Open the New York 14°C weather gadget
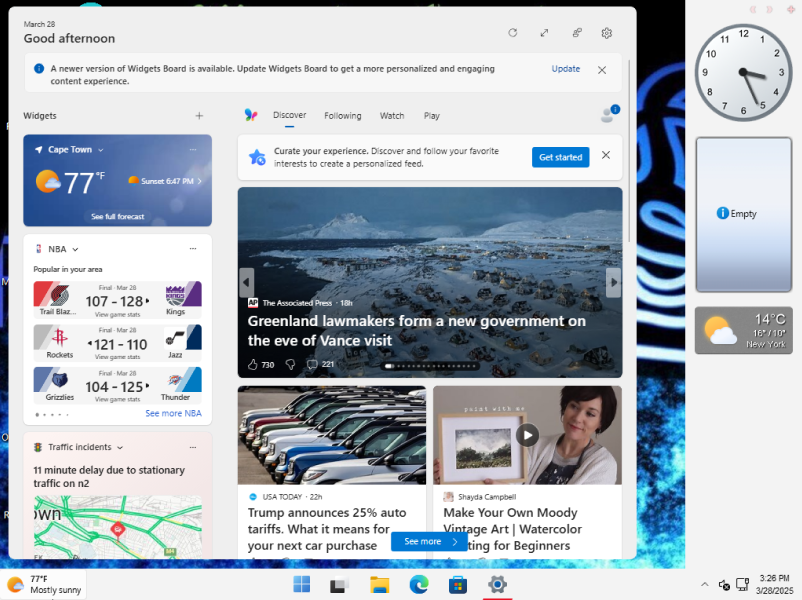Image resolution: width=802 pixels, height=600 pixels. click(x=744, y=330)
